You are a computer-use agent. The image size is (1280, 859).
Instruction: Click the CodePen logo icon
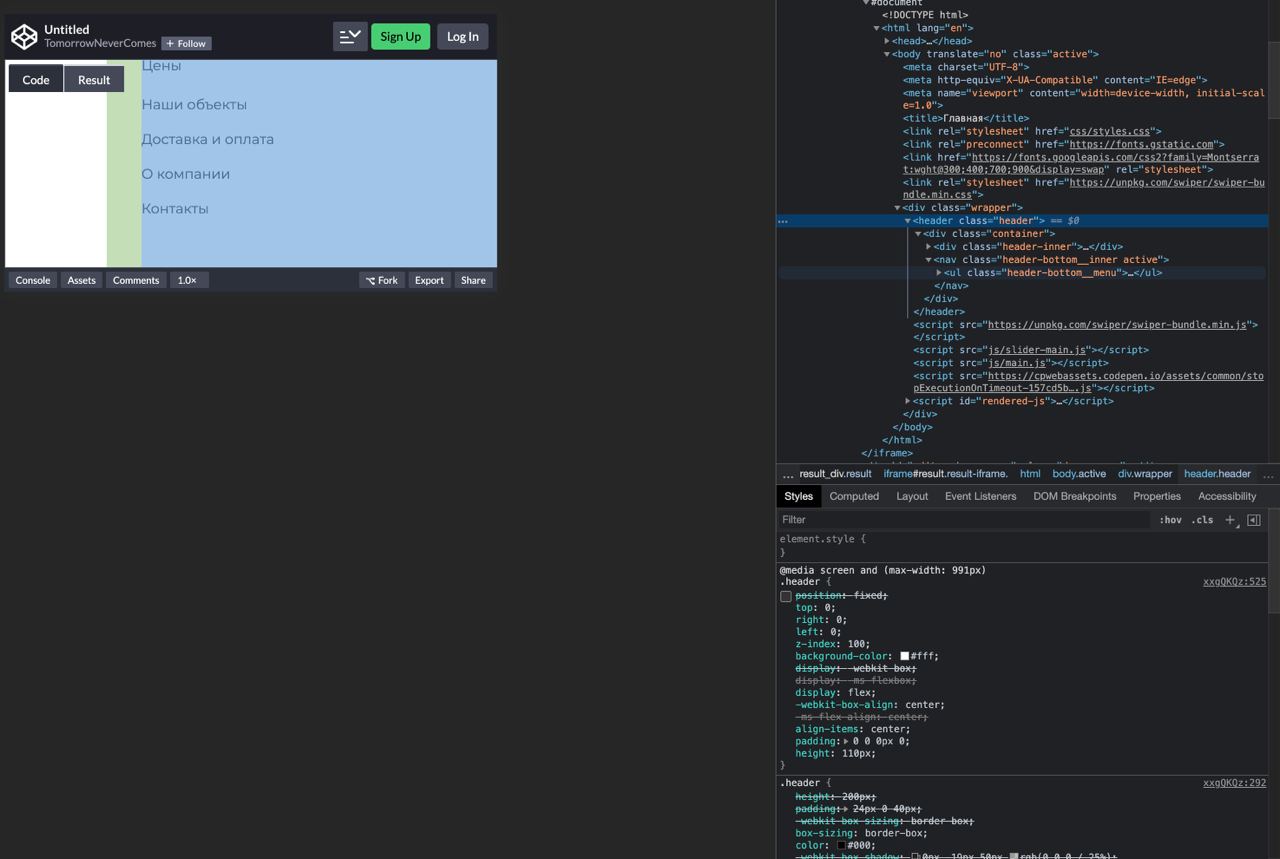(24, 37)
